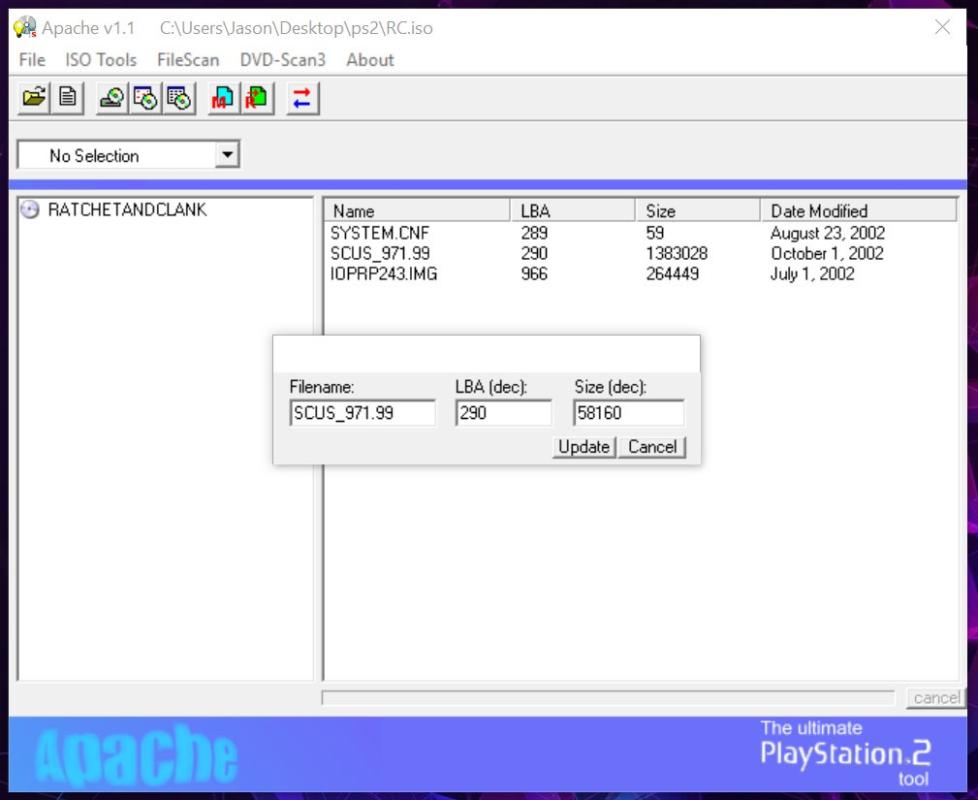Click the cancel link below the progress bar
The image size is (978, 800).
(935, 698)
